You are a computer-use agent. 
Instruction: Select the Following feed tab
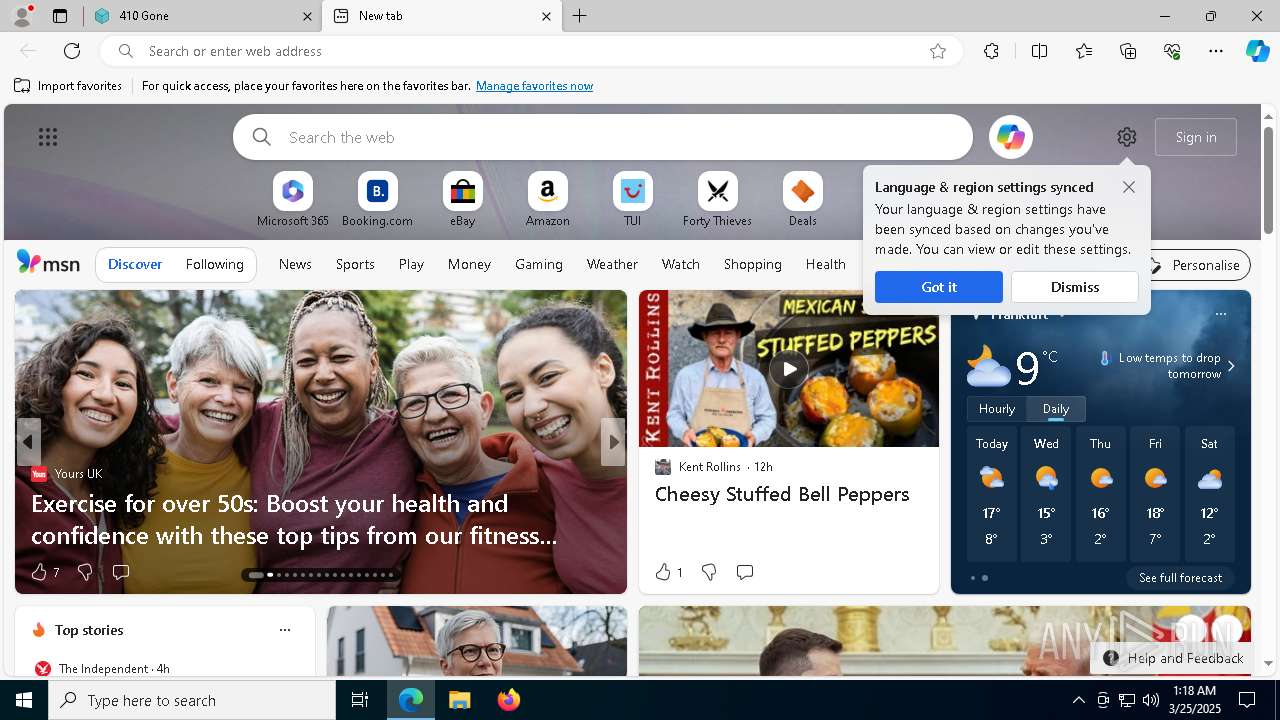215,264
